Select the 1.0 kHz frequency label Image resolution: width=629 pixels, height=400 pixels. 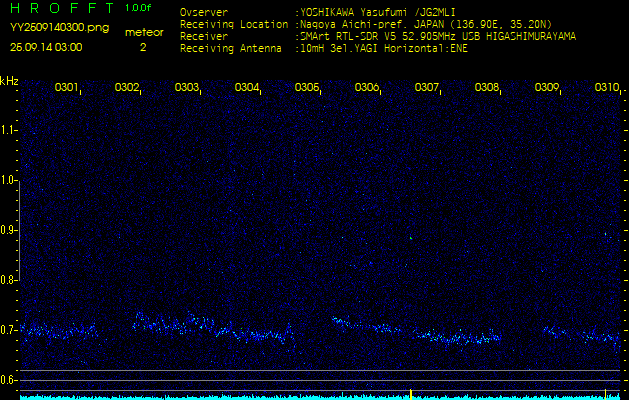coord(9,181)
